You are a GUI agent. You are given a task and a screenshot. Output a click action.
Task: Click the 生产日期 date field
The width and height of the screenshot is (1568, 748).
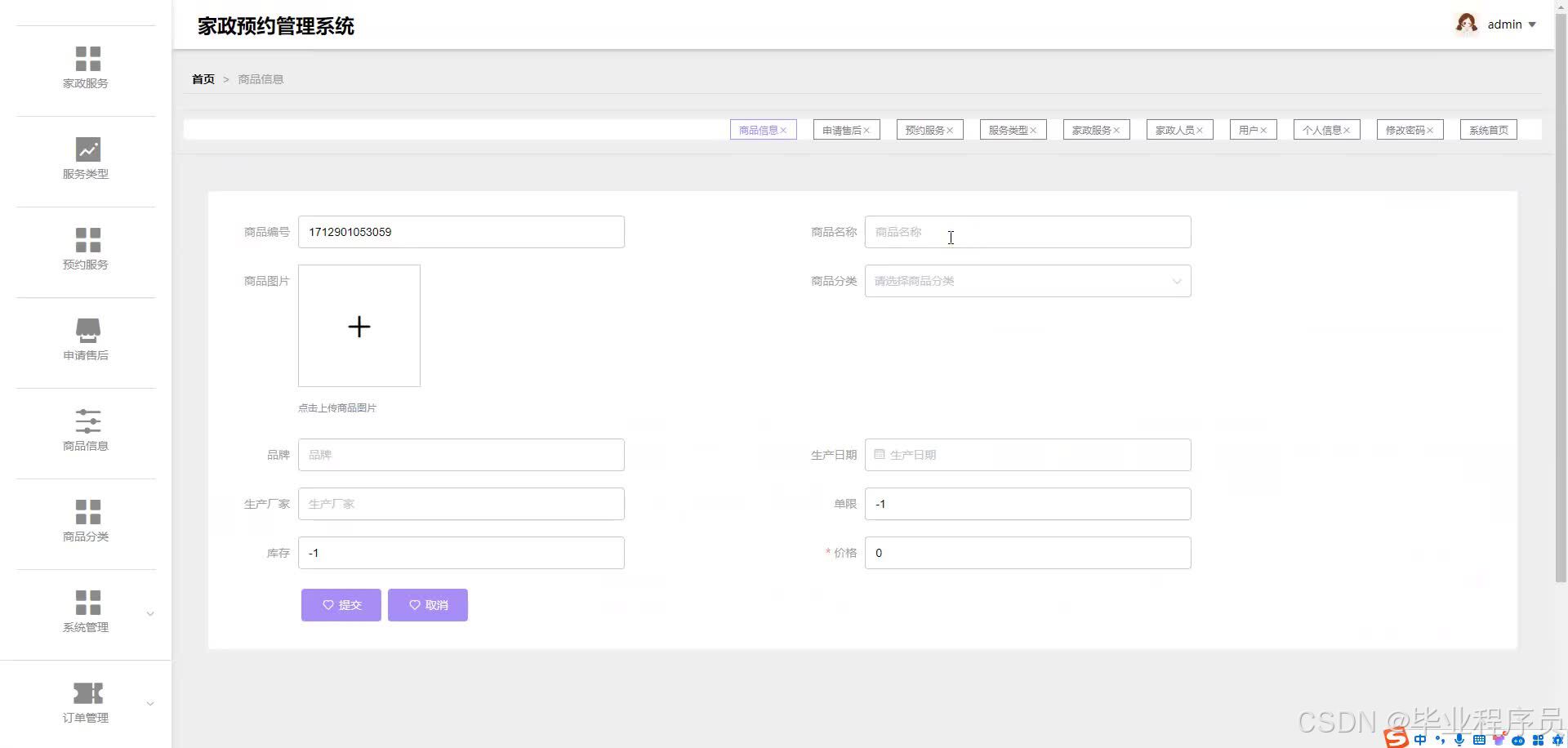click(x=1027, y=455)
